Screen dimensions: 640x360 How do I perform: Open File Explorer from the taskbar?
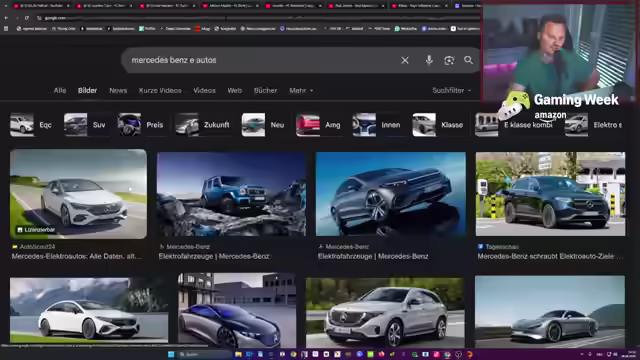coord(238,354)
